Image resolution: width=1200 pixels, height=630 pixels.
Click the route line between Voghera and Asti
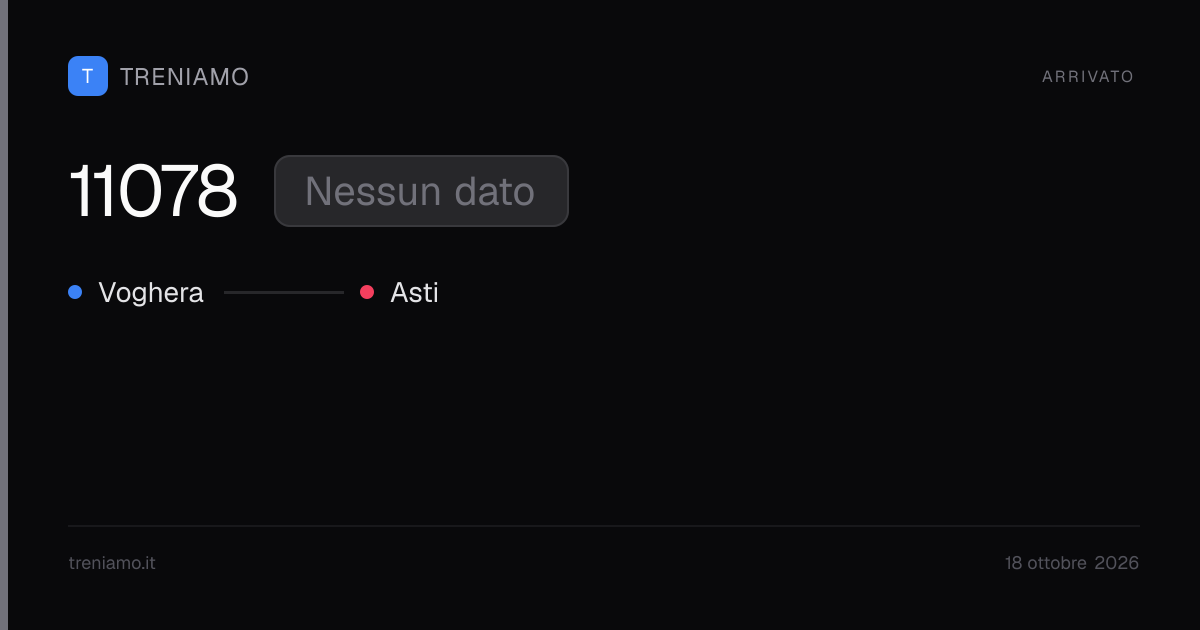[284, 292]
